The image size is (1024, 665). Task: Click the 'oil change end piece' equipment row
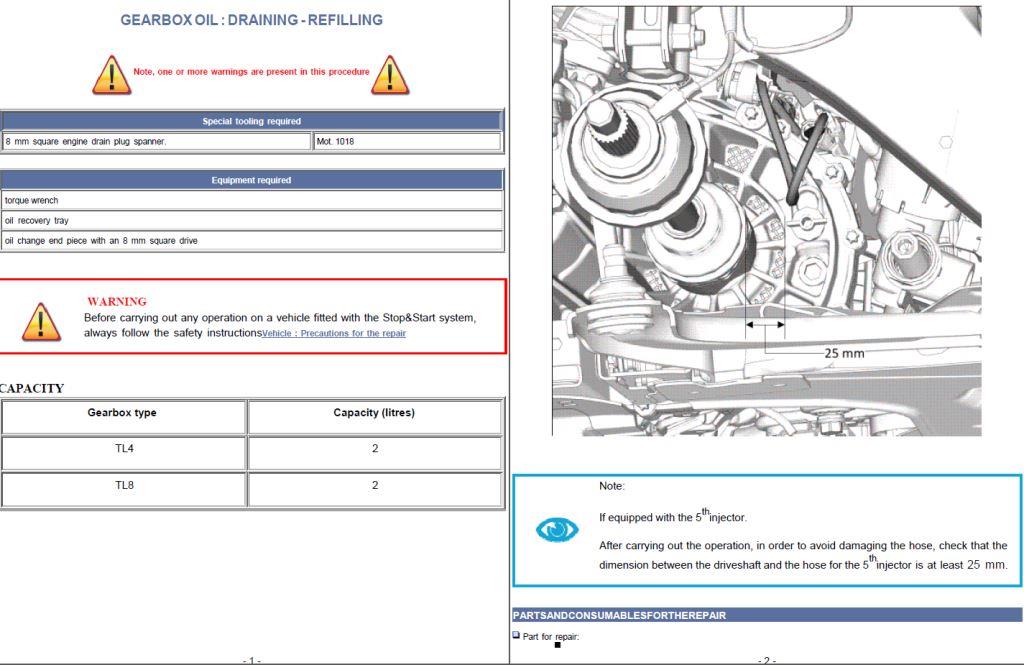point(251,240)
